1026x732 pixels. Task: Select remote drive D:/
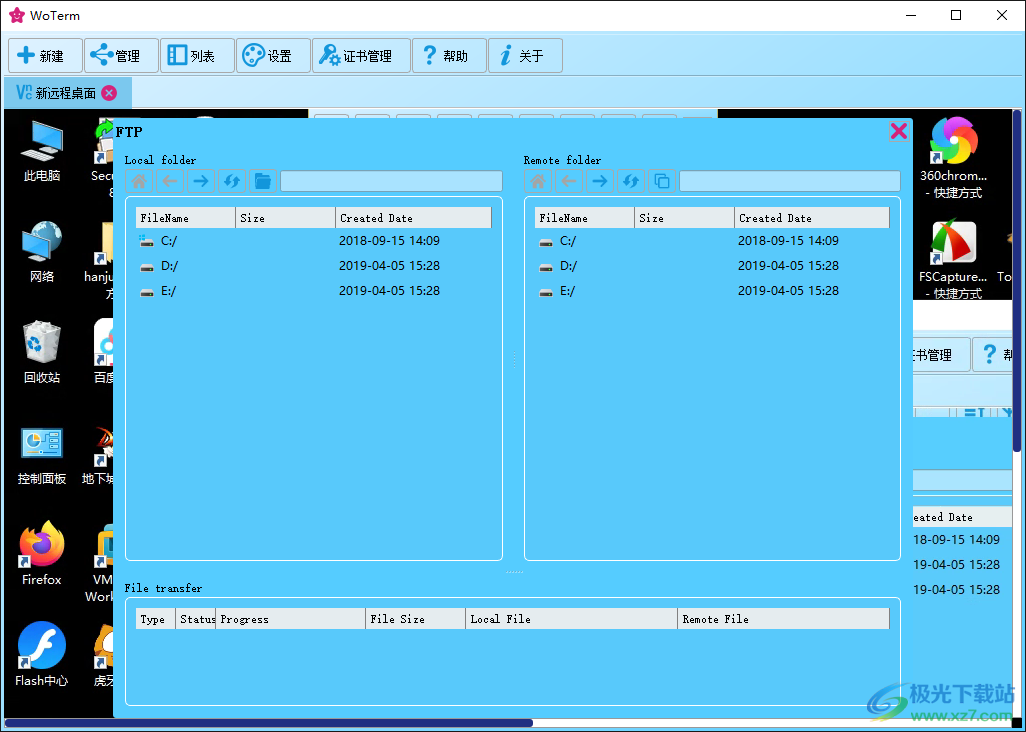(713, 266)
